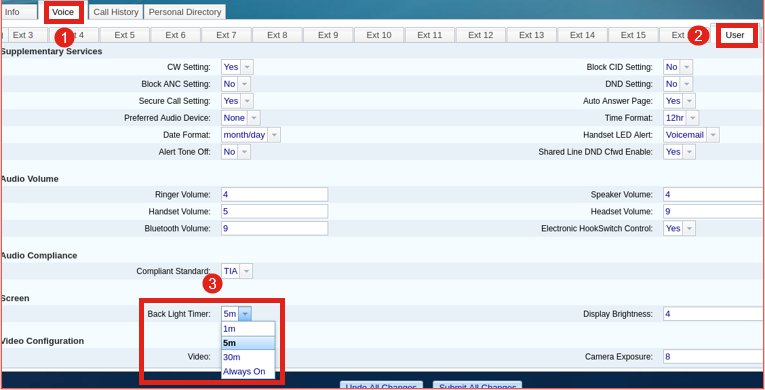Open the Personal Directory tab
Viewport: 765px width, 390px height.
click(185, 12)
